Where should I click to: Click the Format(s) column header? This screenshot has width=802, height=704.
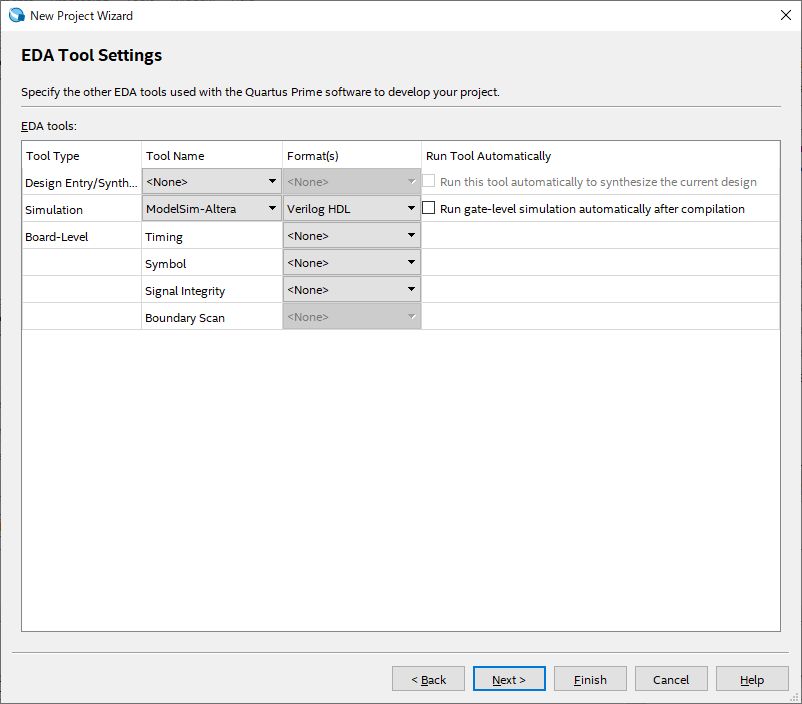pos(313,156)
